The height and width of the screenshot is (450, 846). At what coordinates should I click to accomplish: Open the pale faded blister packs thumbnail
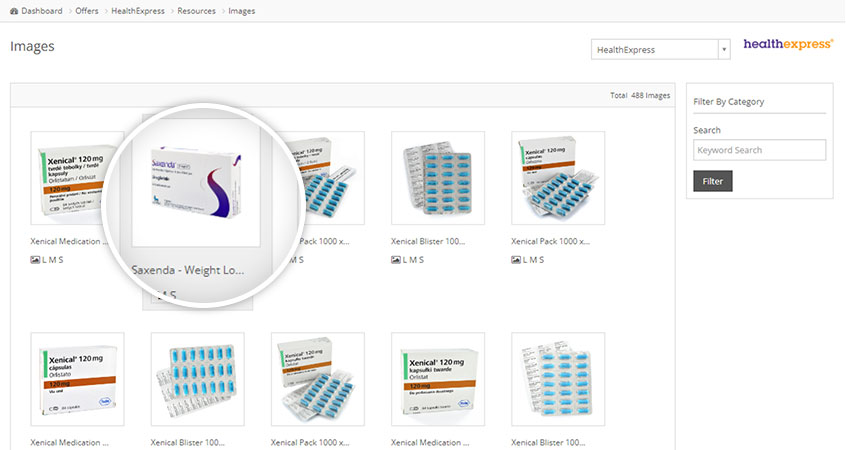click(558, 379)
